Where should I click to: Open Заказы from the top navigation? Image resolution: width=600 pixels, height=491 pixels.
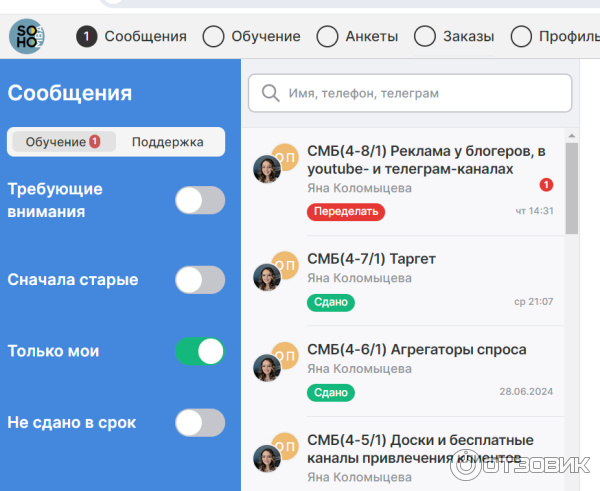coord(455,37)
